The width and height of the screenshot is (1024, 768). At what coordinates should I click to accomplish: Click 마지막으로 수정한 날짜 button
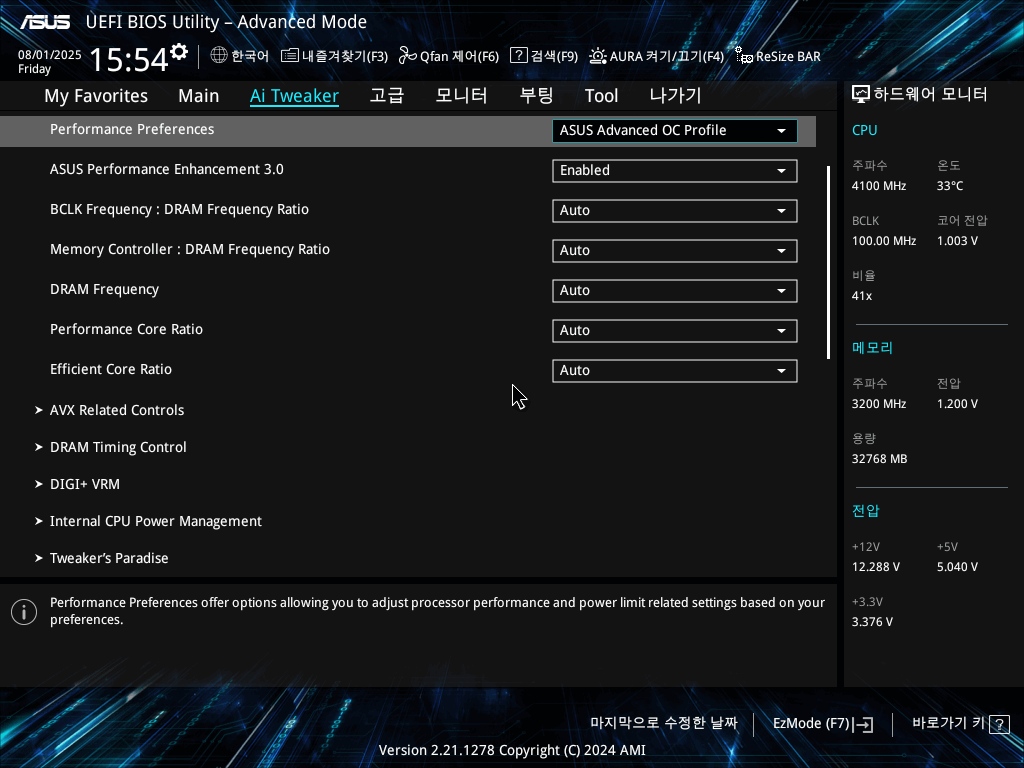coord(664,724)
